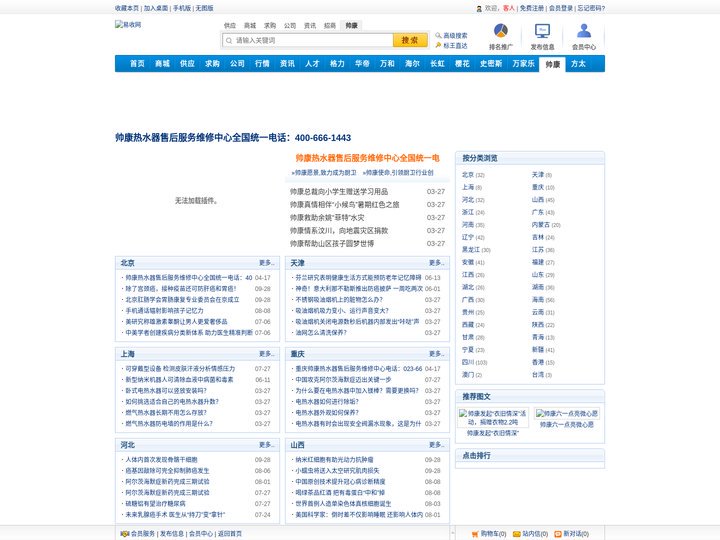Click thumbnail 帅康六一点亮微心愿
Screen dimensions: 720x540
click(567, 413)
